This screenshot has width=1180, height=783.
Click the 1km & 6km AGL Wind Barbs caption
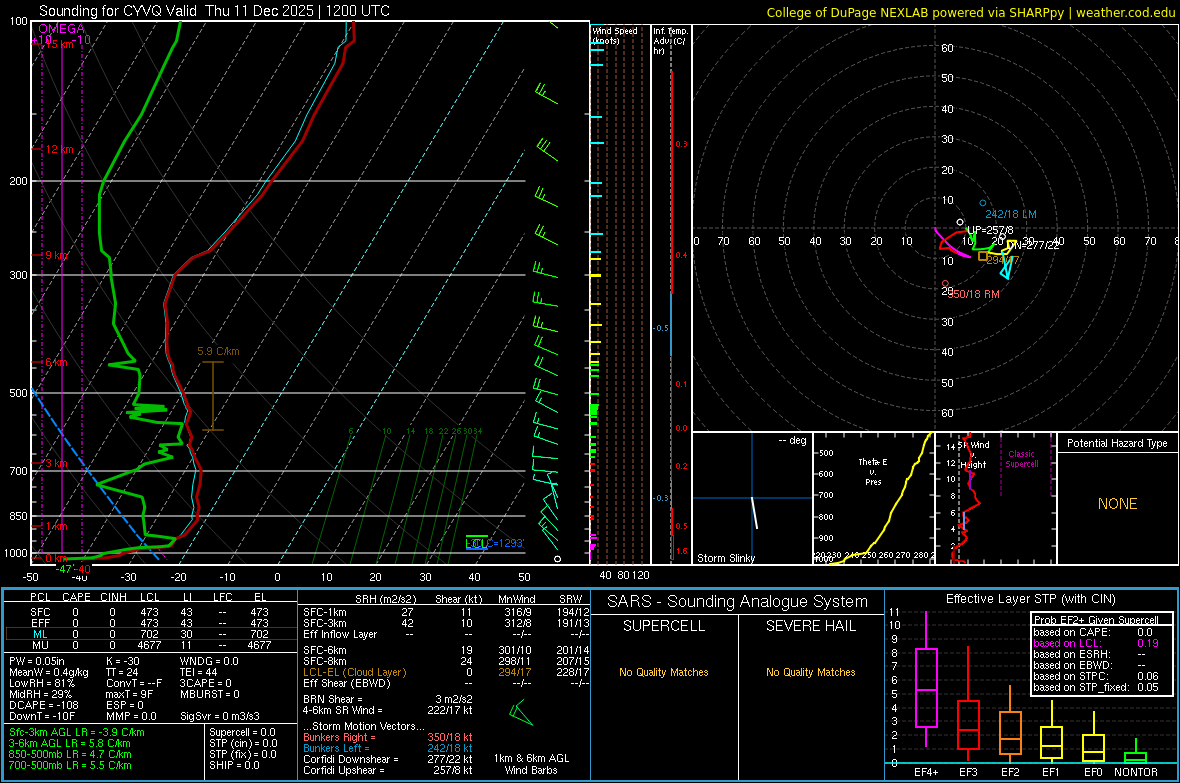[x=531, y=764]
